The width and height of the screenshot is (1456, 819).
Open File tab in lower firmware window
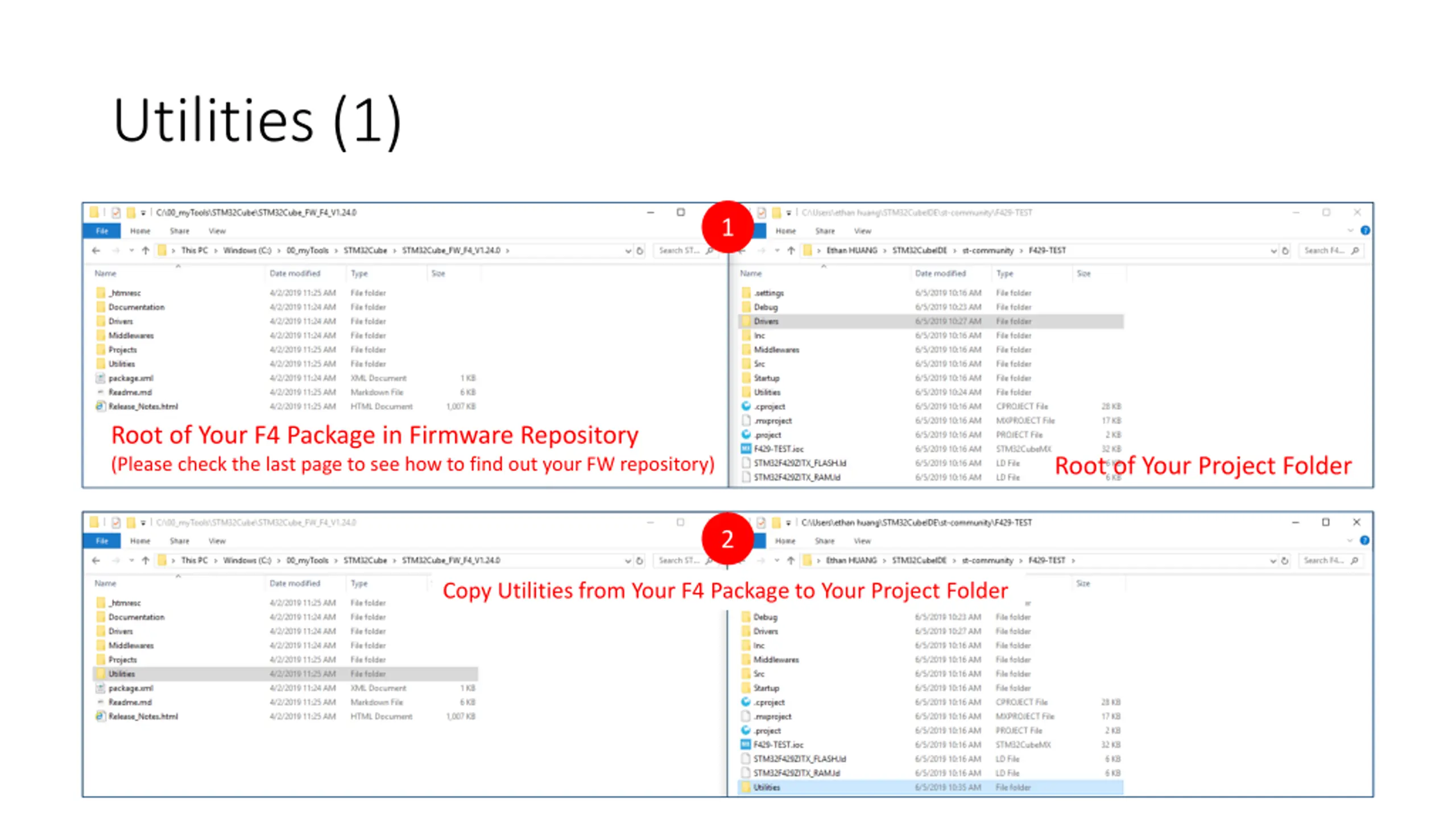coord(102,541)
